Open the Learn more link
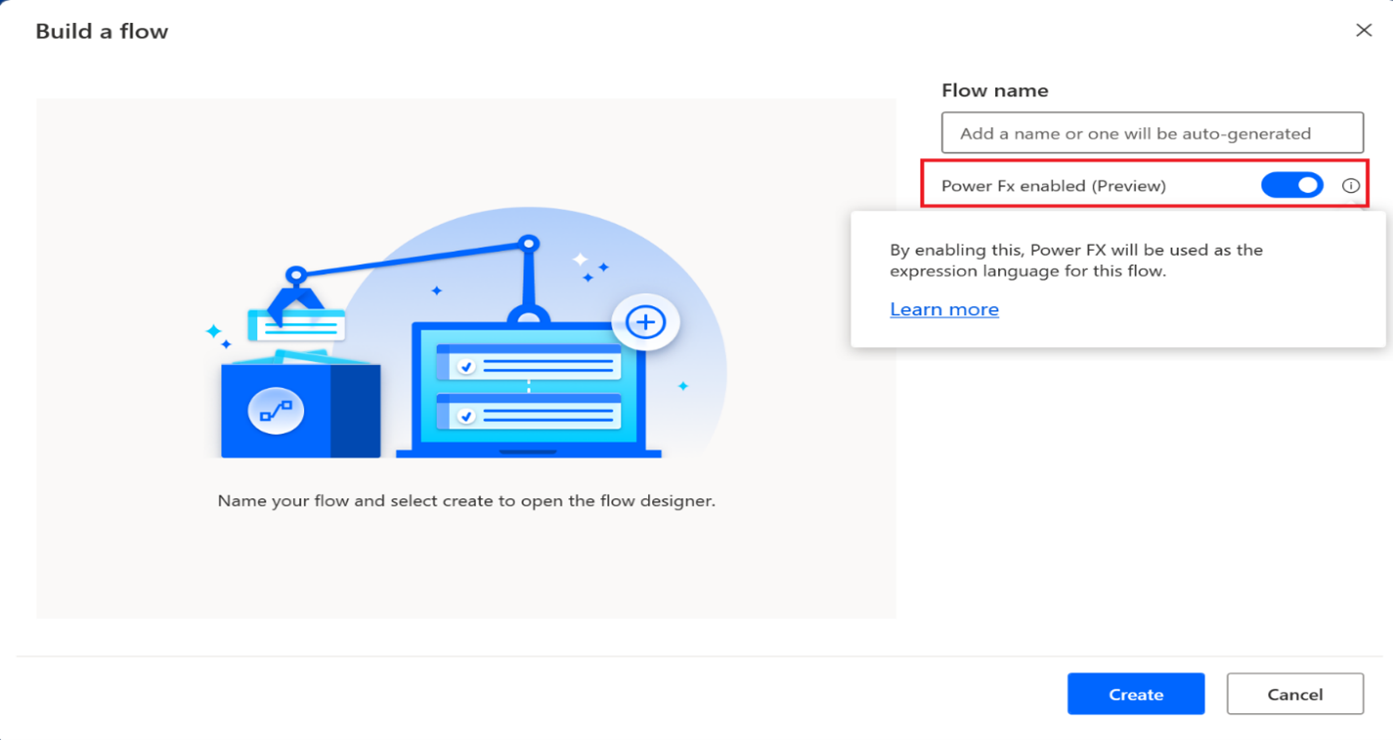1393x740 pixels. click(x=943, y=309)
